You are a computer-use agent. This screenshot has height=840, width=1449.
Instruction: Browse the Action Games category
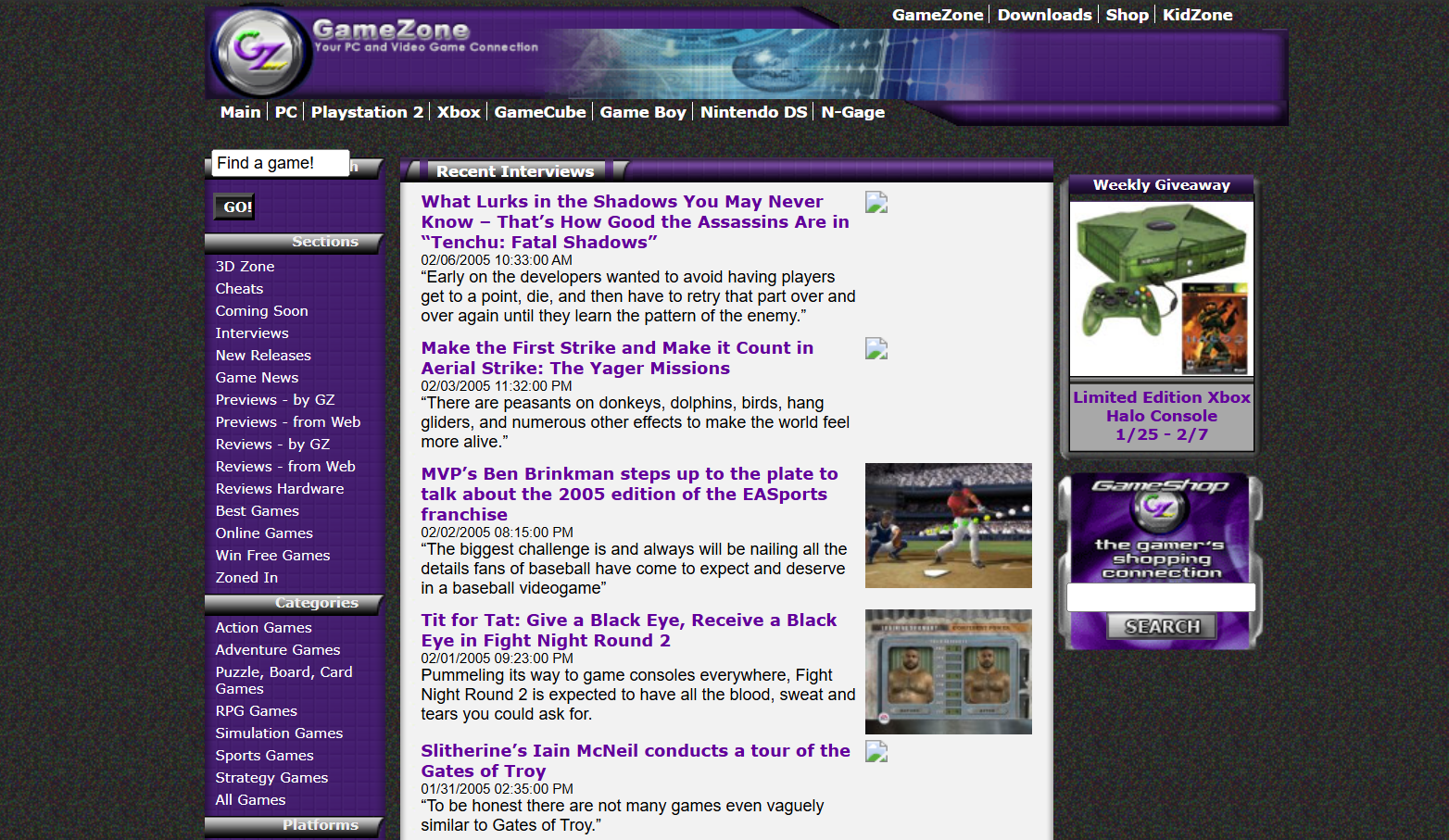click(263, 628)
